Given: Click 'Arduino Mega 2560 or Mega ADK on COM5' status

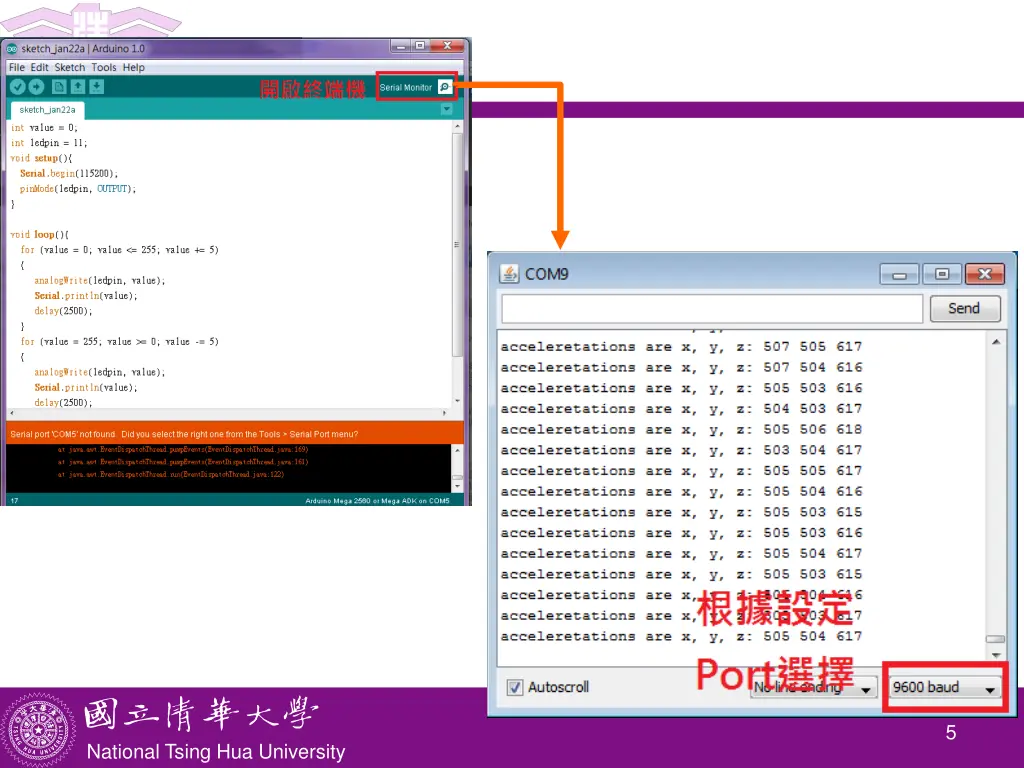Looking at the screenshot, I should pyautogui.click(x=377, y=501).
